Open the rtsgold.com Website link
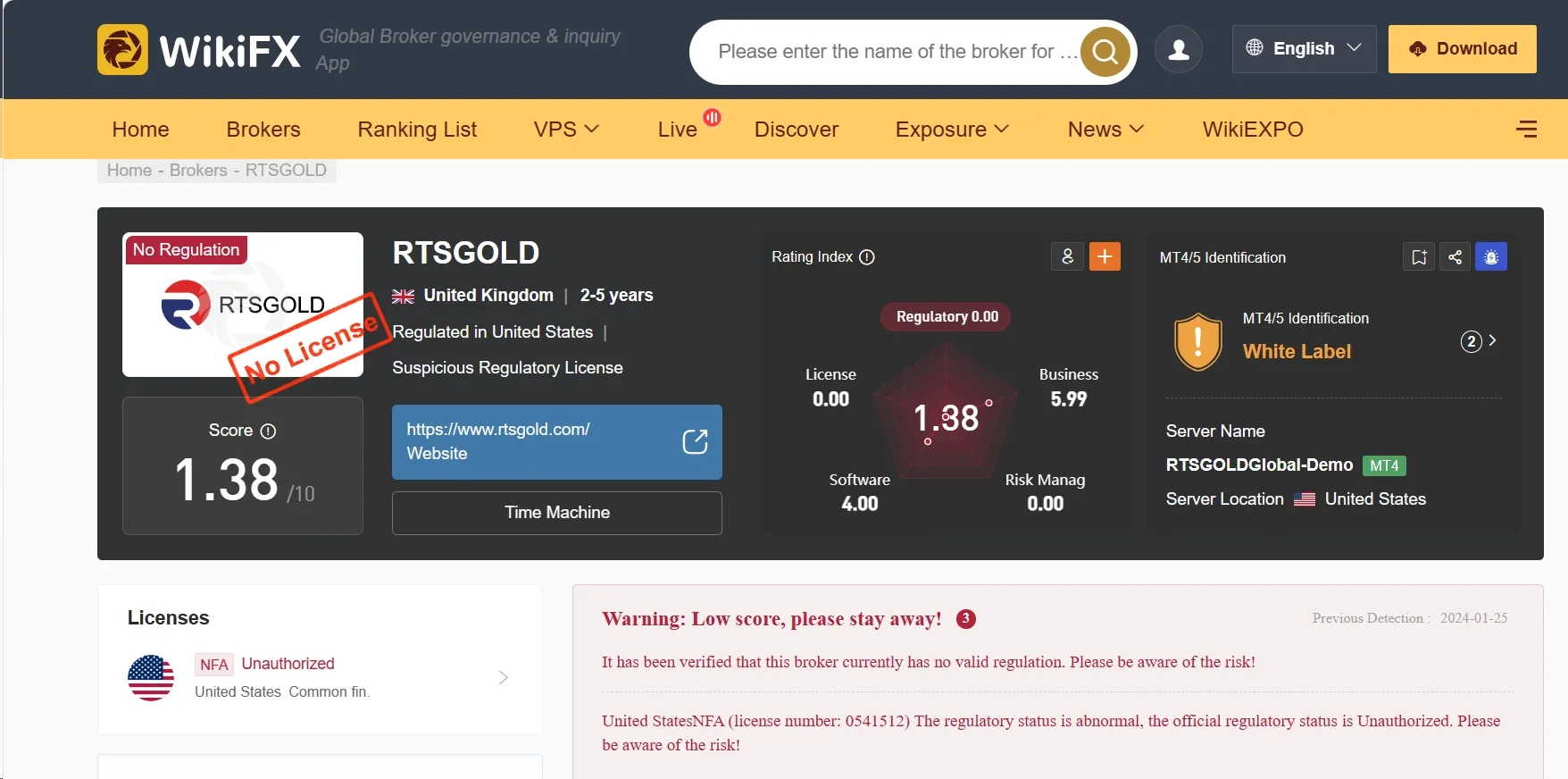The image size is (1568, 779). pos(557,441)
